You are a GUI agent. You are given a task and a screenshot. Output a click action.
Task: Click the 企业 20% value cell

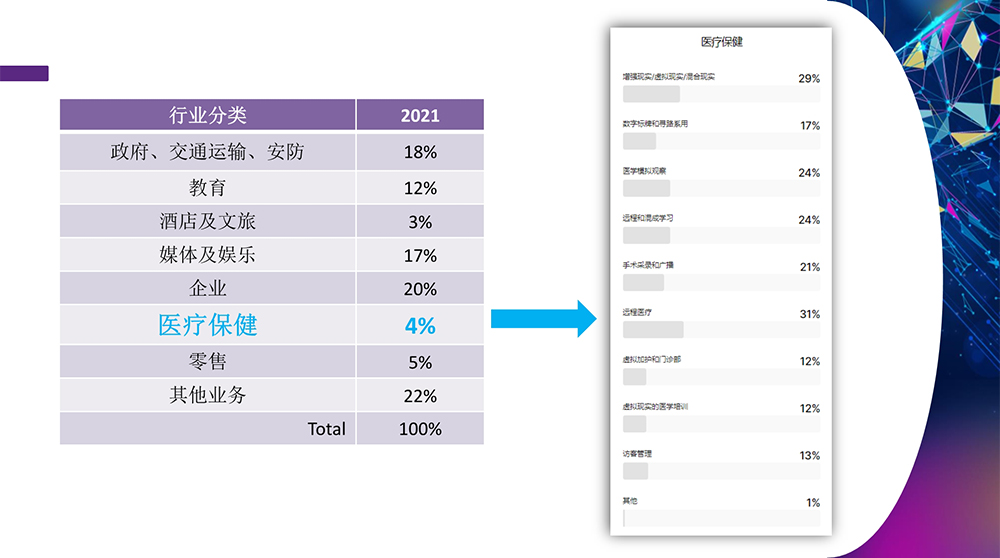(x=420, y=289)
